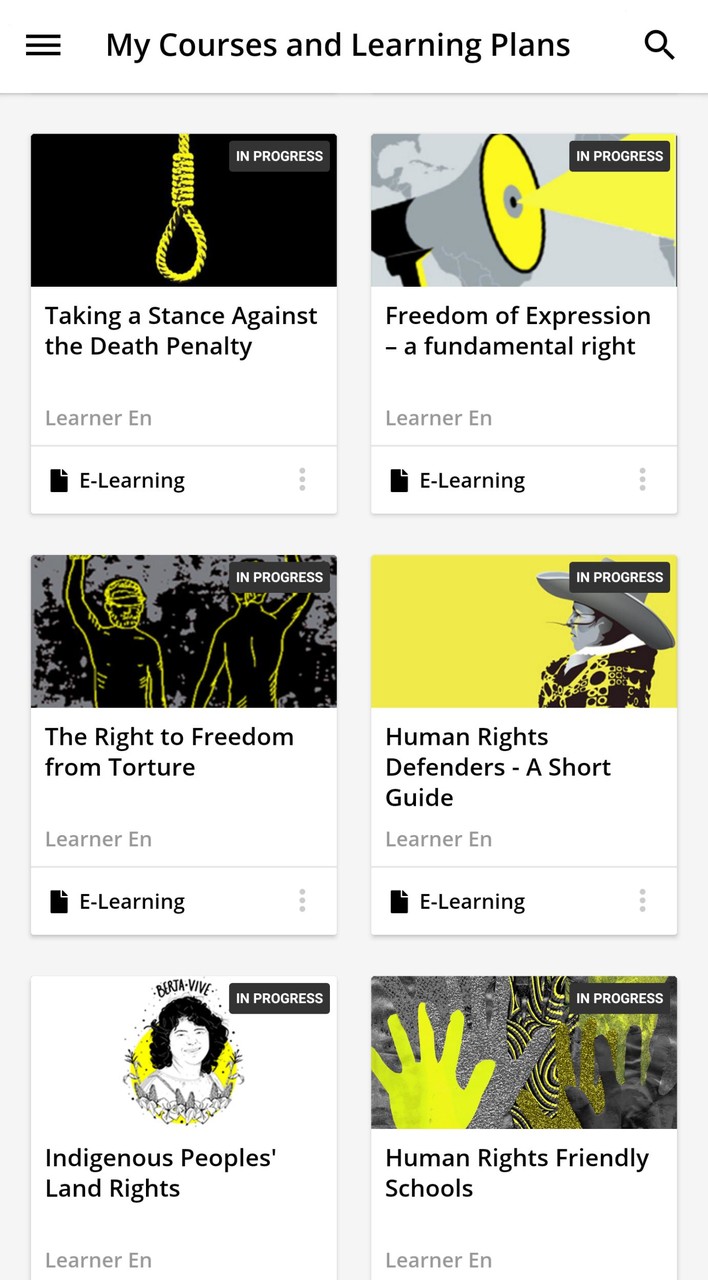
Task: Open the options menu on Human Rights Defenders card
Action: click(x=642, y=901)
